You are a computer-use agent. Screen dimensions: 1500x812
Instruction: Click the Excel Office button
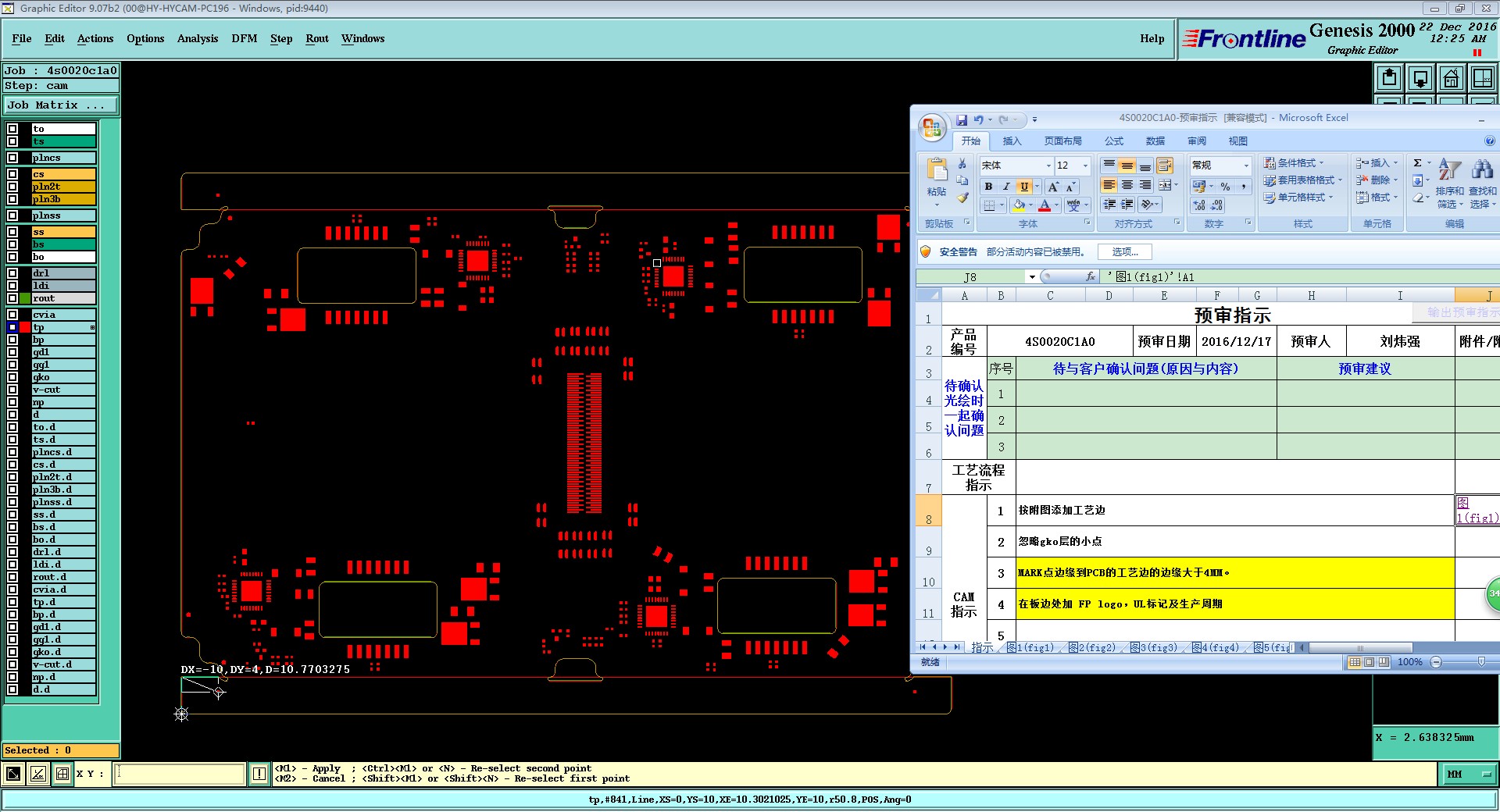(931, 127)
